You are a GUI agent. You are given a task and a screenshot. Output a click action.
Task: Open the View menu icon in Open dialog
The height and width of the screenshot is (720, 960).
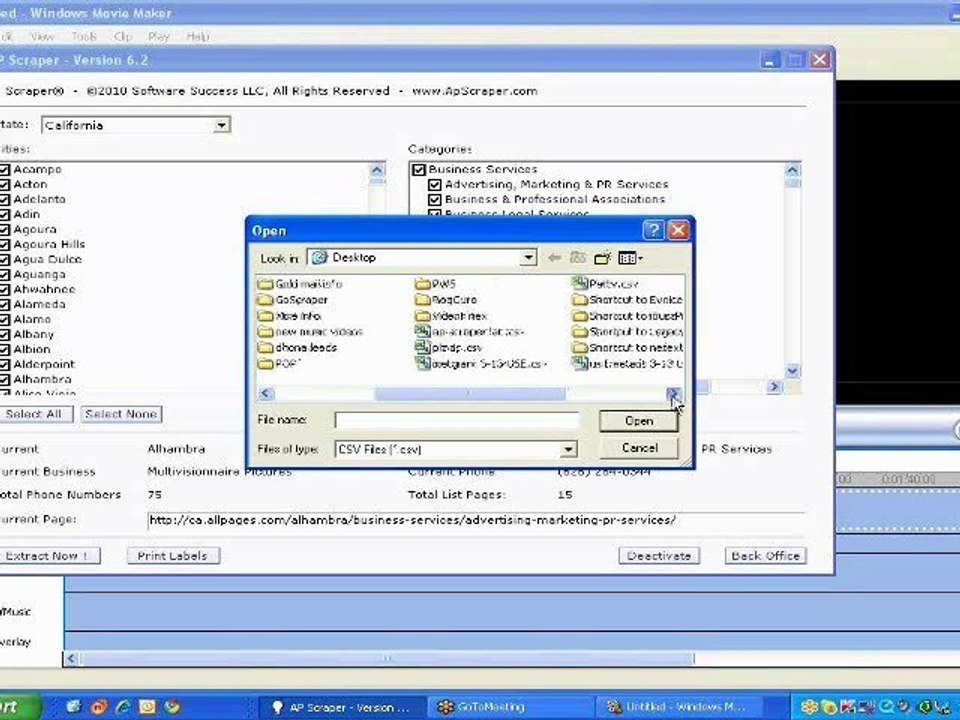[630, 258]
